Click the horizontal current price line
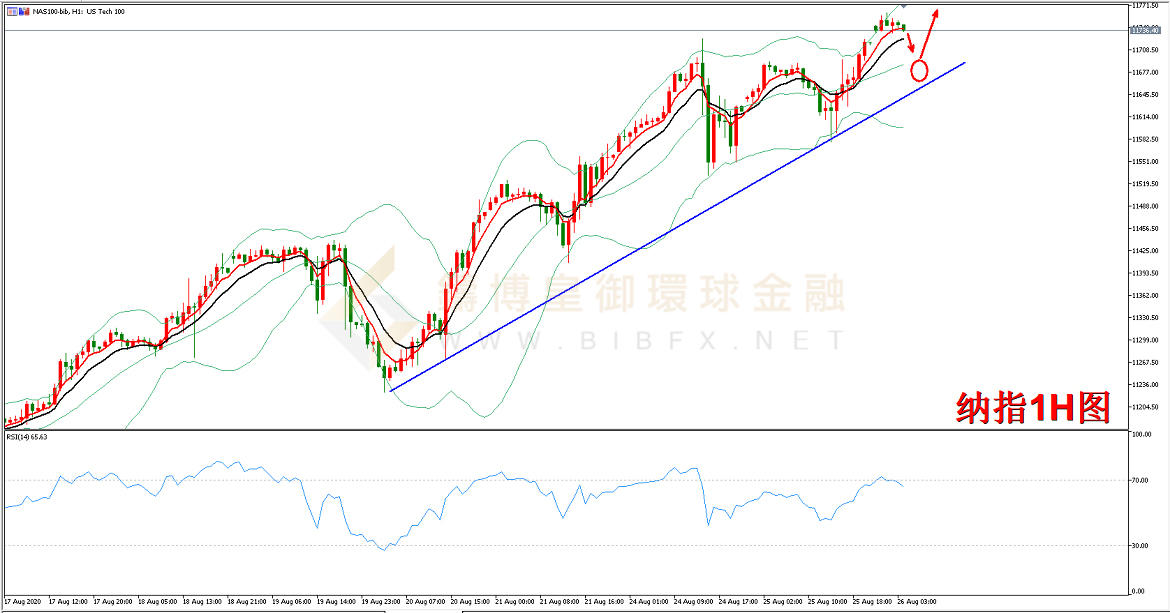Viewport: 1170px width, 613px height. coord(565,31)
